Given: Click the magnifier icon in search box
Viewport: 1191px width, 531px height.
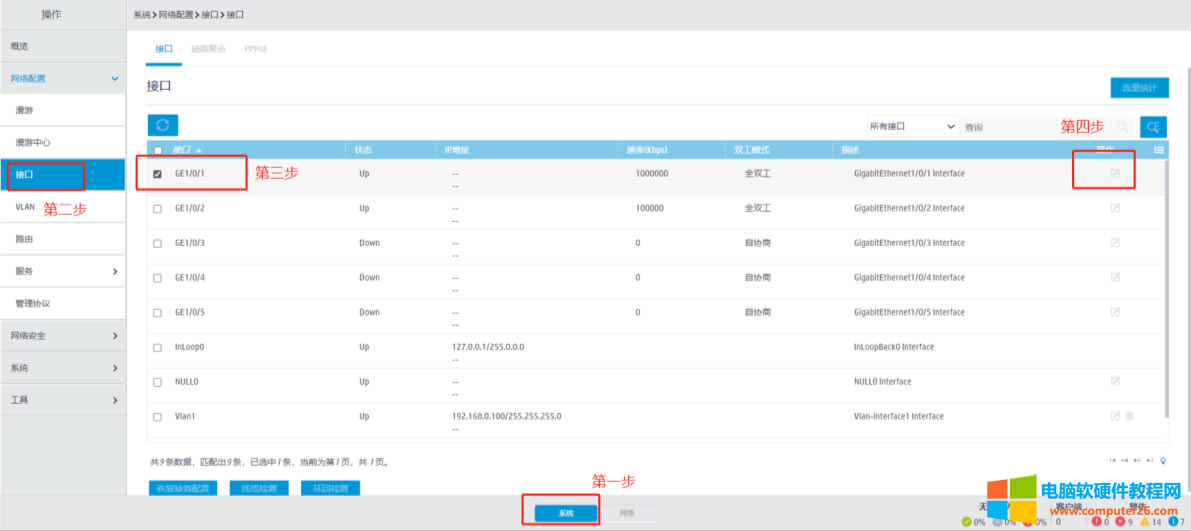Looking at the screenshot, I should click(x=1122, y=127).
